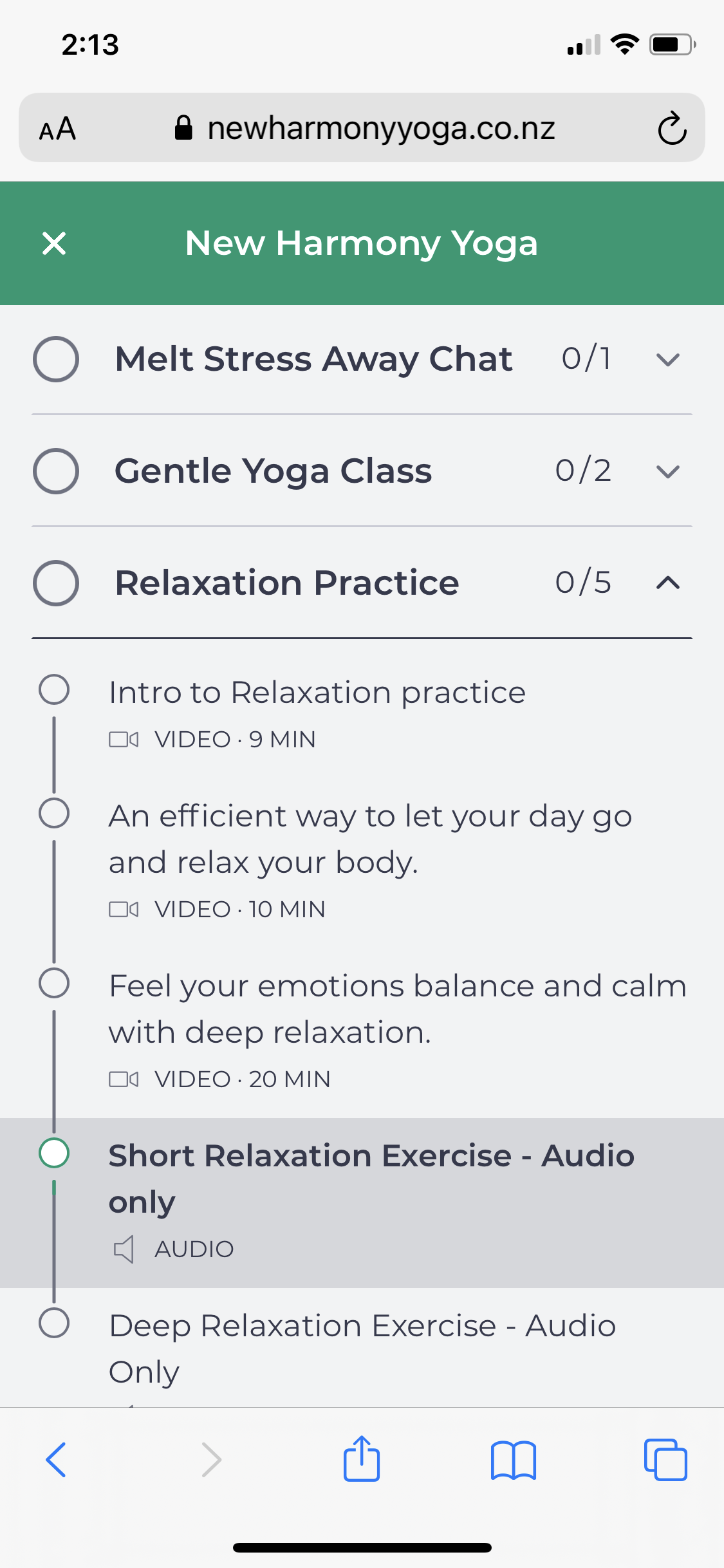724x1568 pixels.
Task: Open the AA reader text size options
Action: tap(58, 129)
